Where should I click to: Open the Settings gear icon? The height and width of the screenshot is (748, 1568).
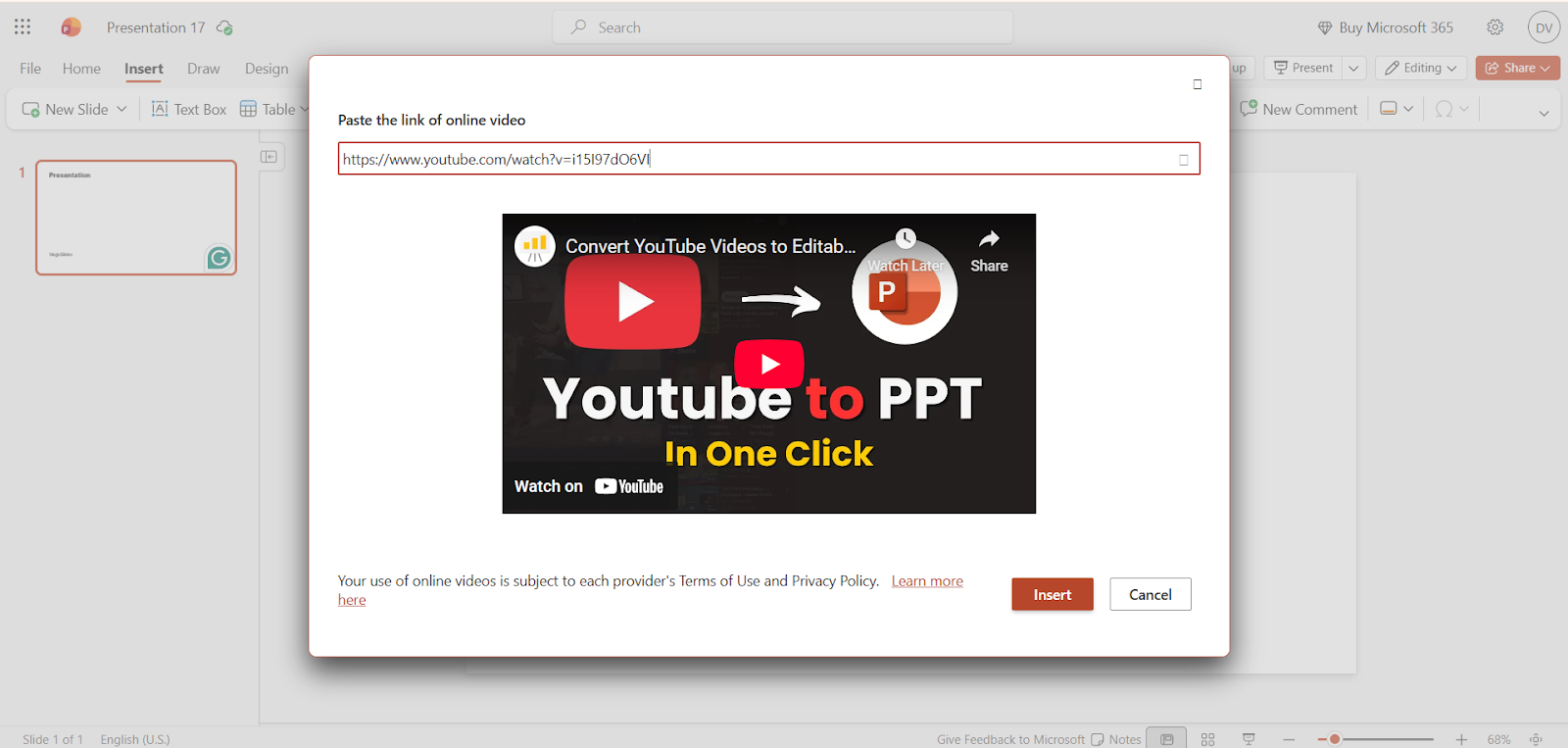(1495, 27)
